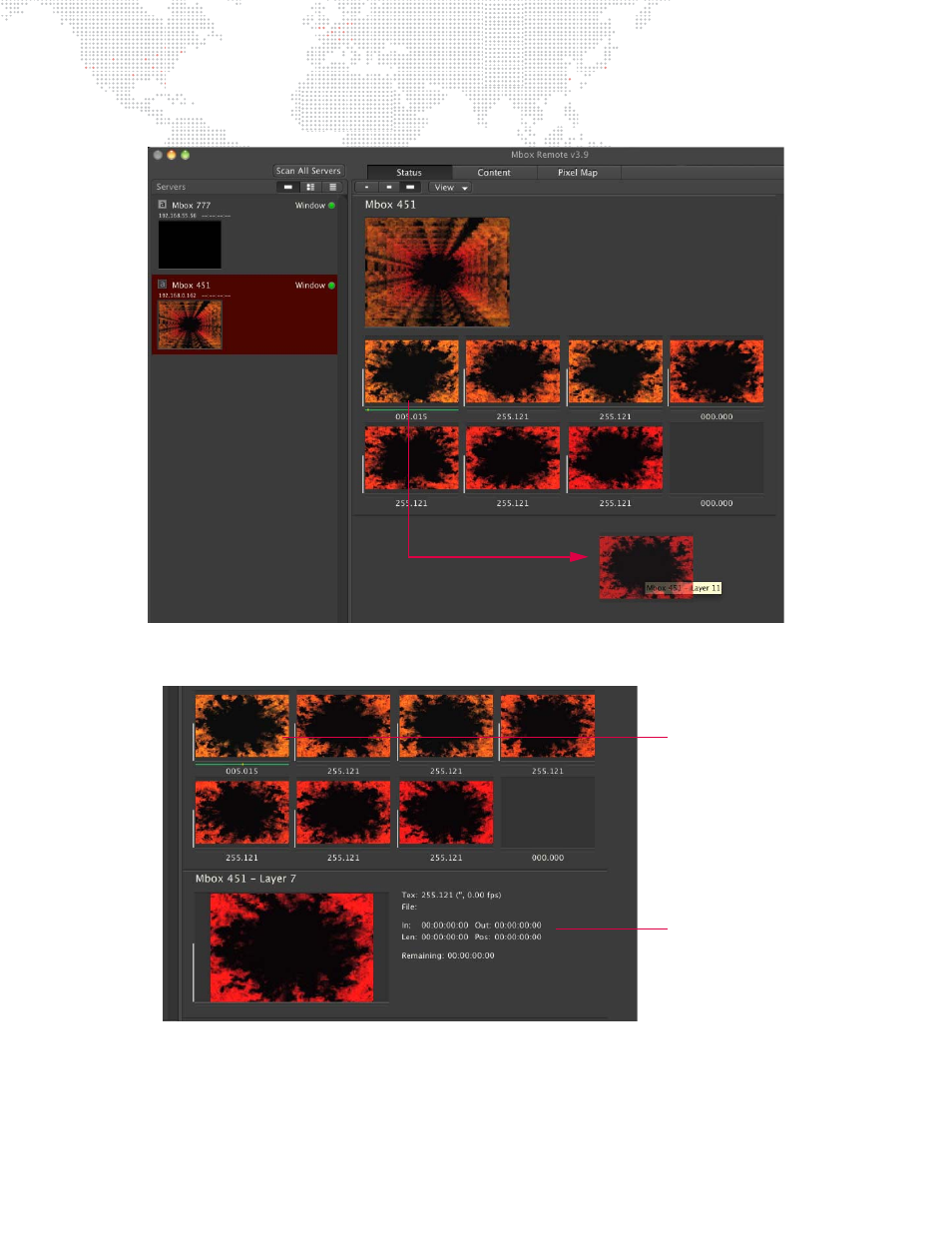
Task: Click green Window status dot for Mbox 451
Action: [332, 286]
